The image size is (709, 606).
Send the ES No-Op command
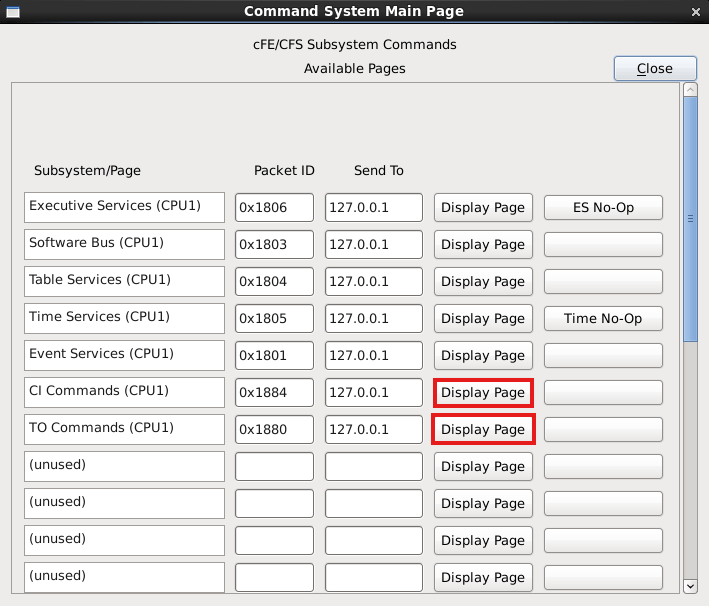click(603, 208)
